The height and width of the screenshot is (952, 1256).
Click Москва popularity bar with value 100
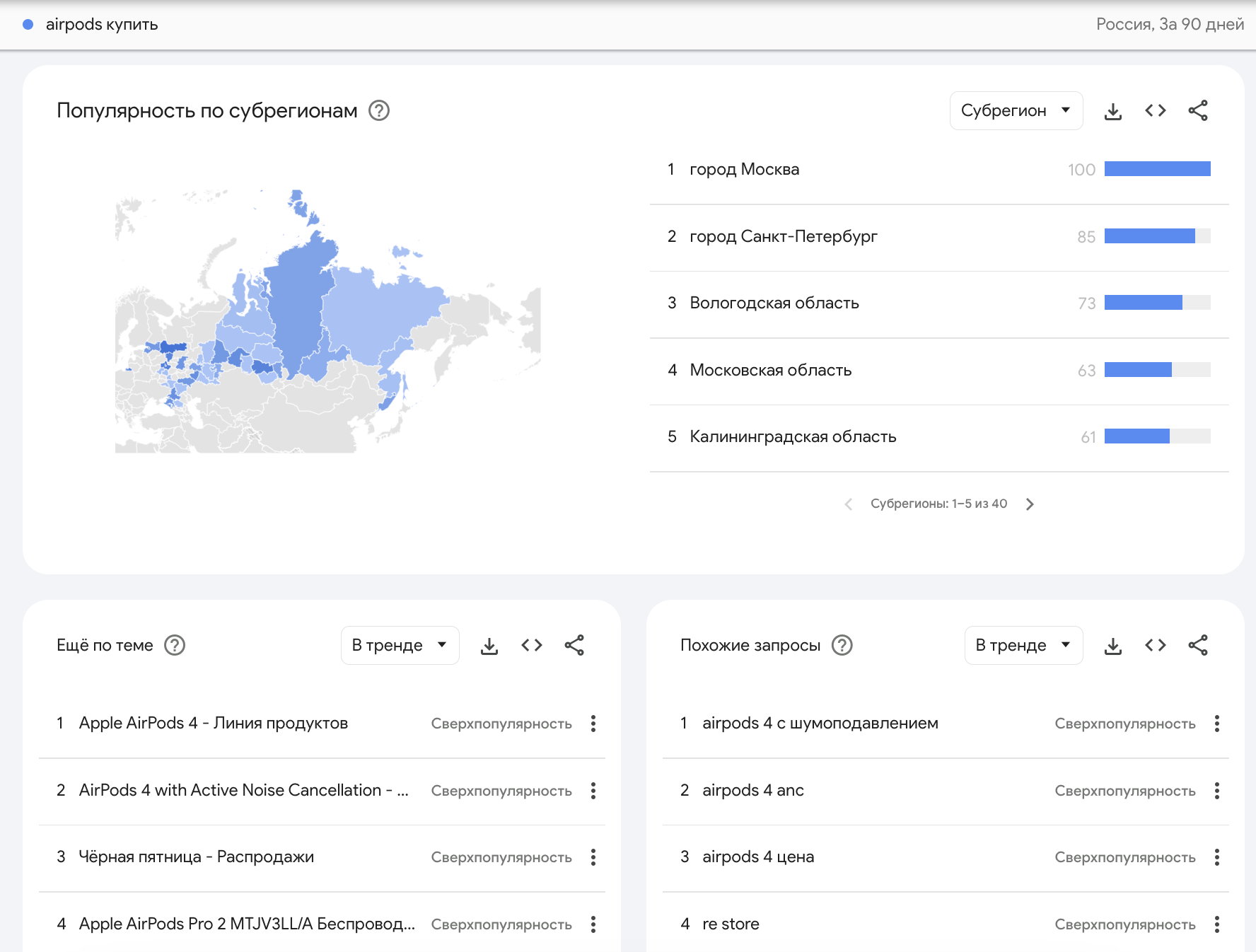pos(1158,169)
